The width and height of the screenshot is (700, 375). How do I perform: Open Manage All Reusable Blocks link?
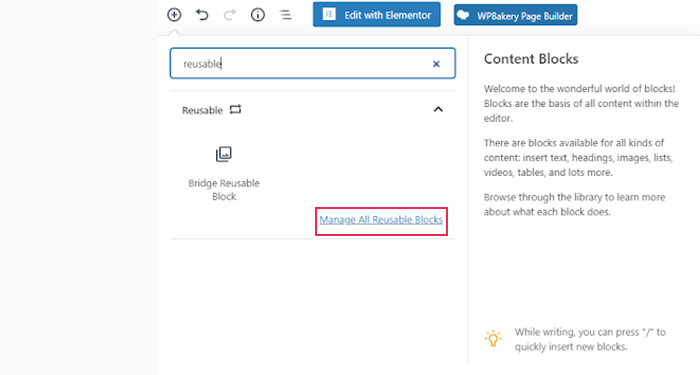pyautogui.click(x=381, y=220)
